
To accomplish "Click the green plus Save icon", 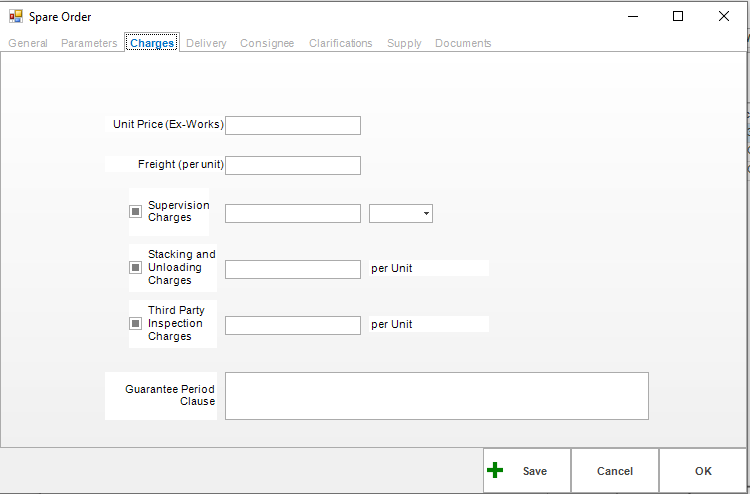I will tap(495, 470).
